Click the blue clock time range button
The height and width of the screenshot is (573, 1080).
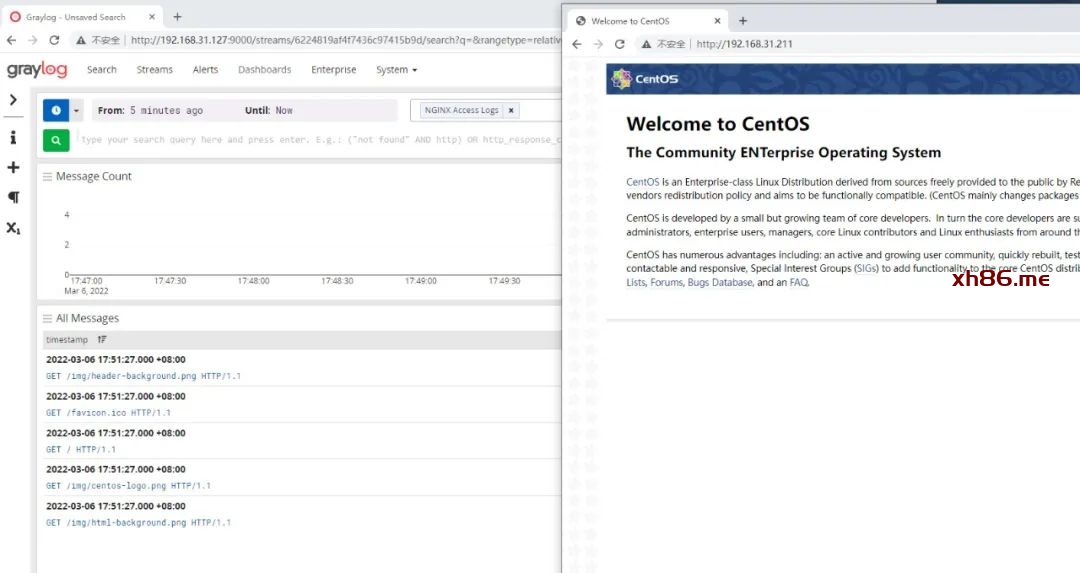55,111
